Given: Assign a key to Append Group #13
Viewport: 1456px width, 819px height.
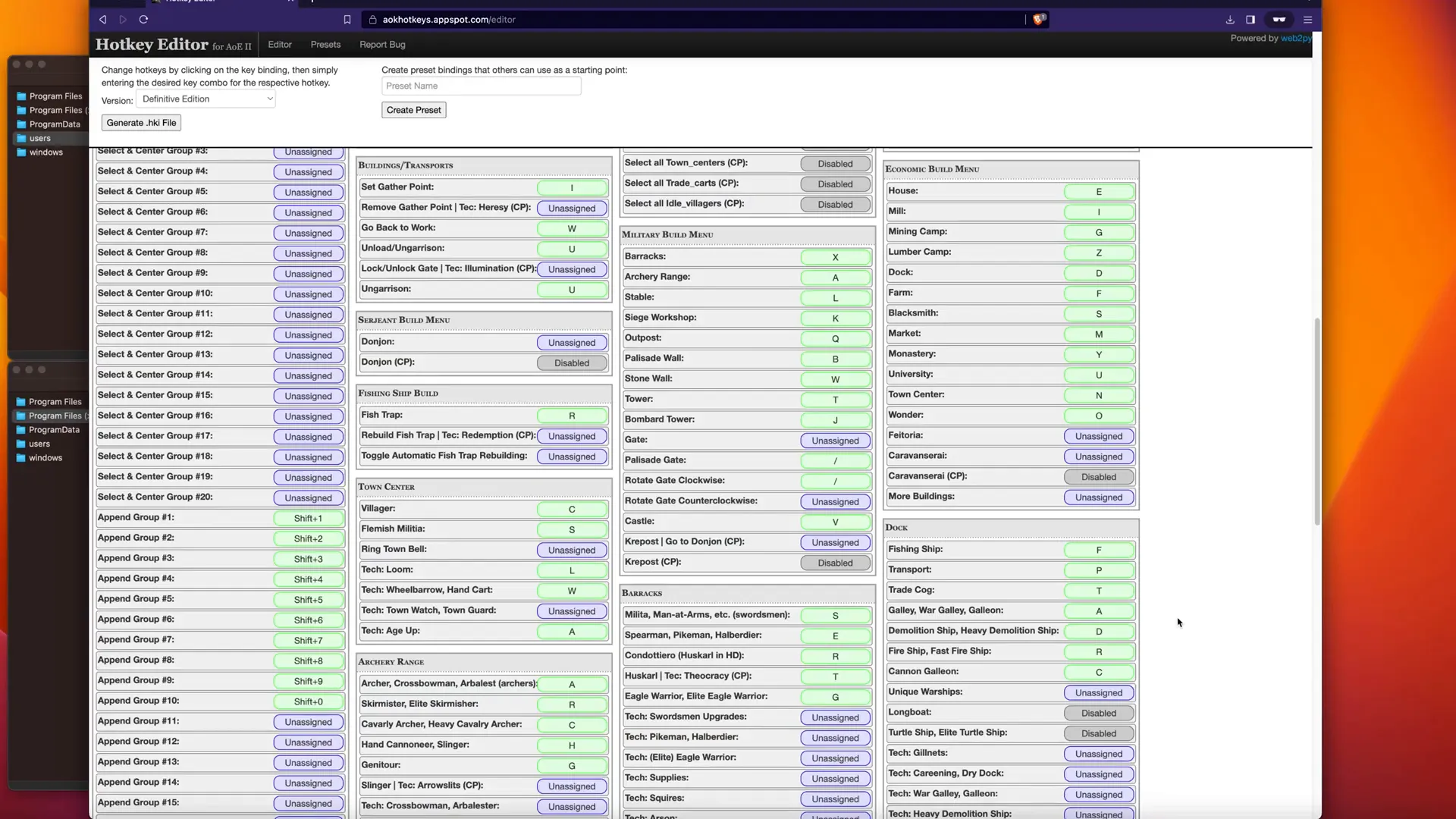Looking at the screenshot, I should (309, 764).
